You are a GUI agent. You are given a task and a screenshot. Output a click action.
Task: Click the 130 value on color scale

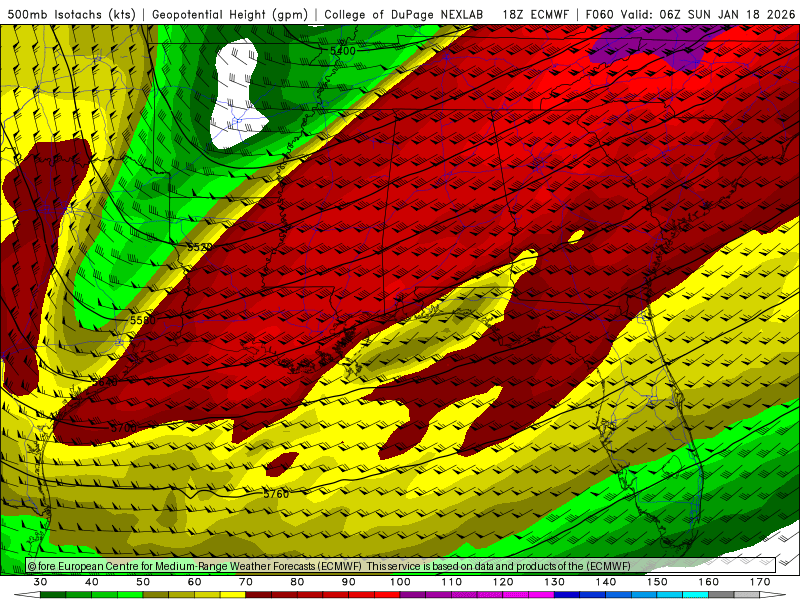(x=555, y=582)
